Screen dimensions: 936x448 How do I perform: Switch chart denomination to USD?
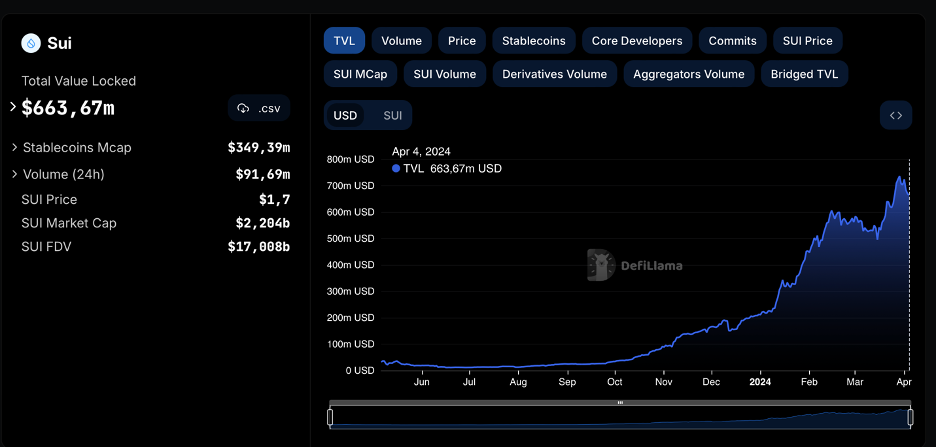point(345,115)
